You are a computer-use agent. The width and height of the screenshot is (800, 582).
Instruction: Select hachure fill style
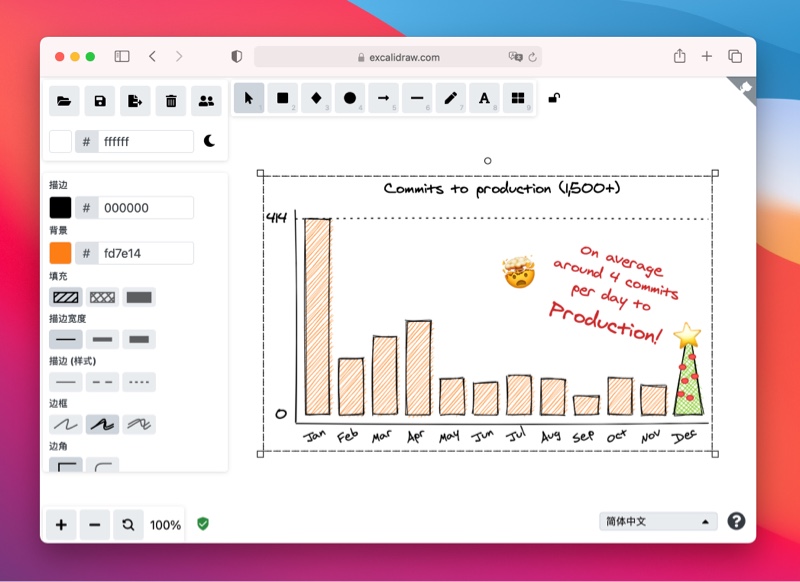click(x=66, y=297)
